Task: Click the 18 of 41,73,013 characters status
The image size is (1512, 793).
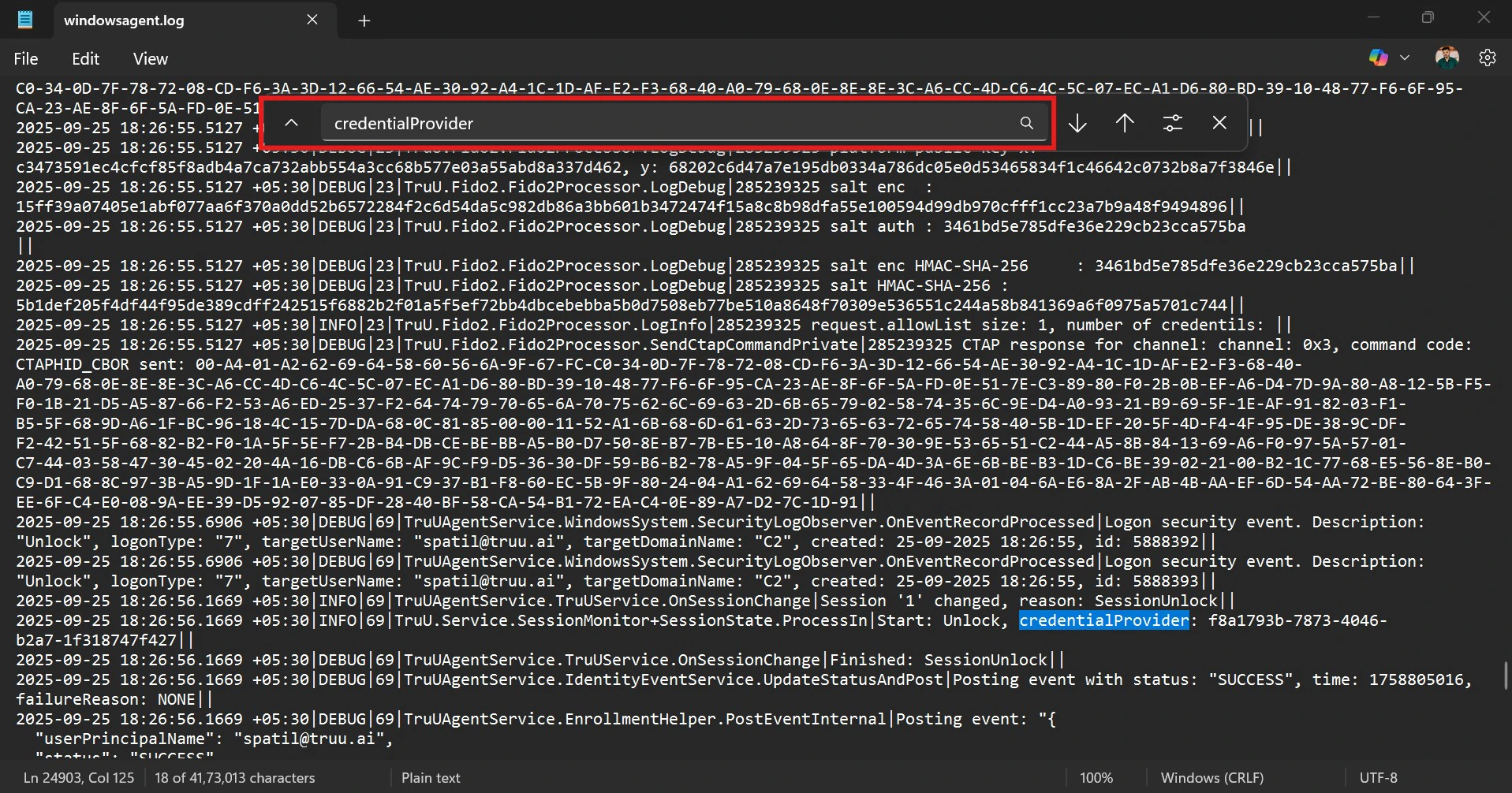Action: (x=234, y=777)
